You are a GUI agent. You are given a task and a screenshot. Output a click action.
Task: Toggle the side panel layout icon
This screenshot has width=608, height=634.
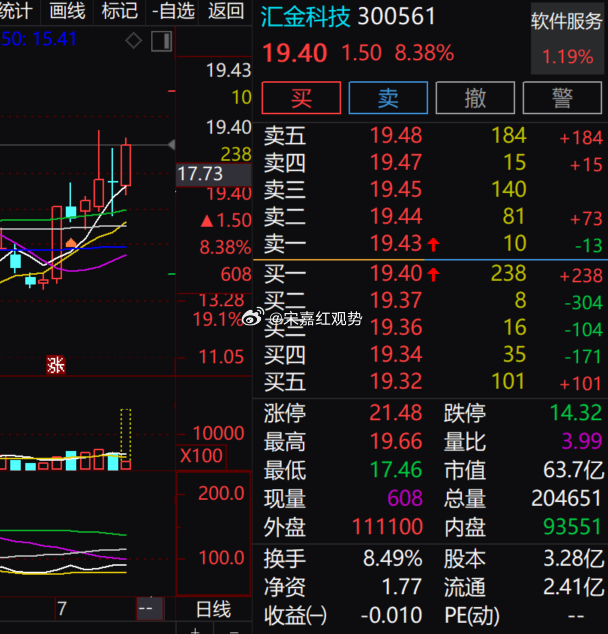pos(162,41)
